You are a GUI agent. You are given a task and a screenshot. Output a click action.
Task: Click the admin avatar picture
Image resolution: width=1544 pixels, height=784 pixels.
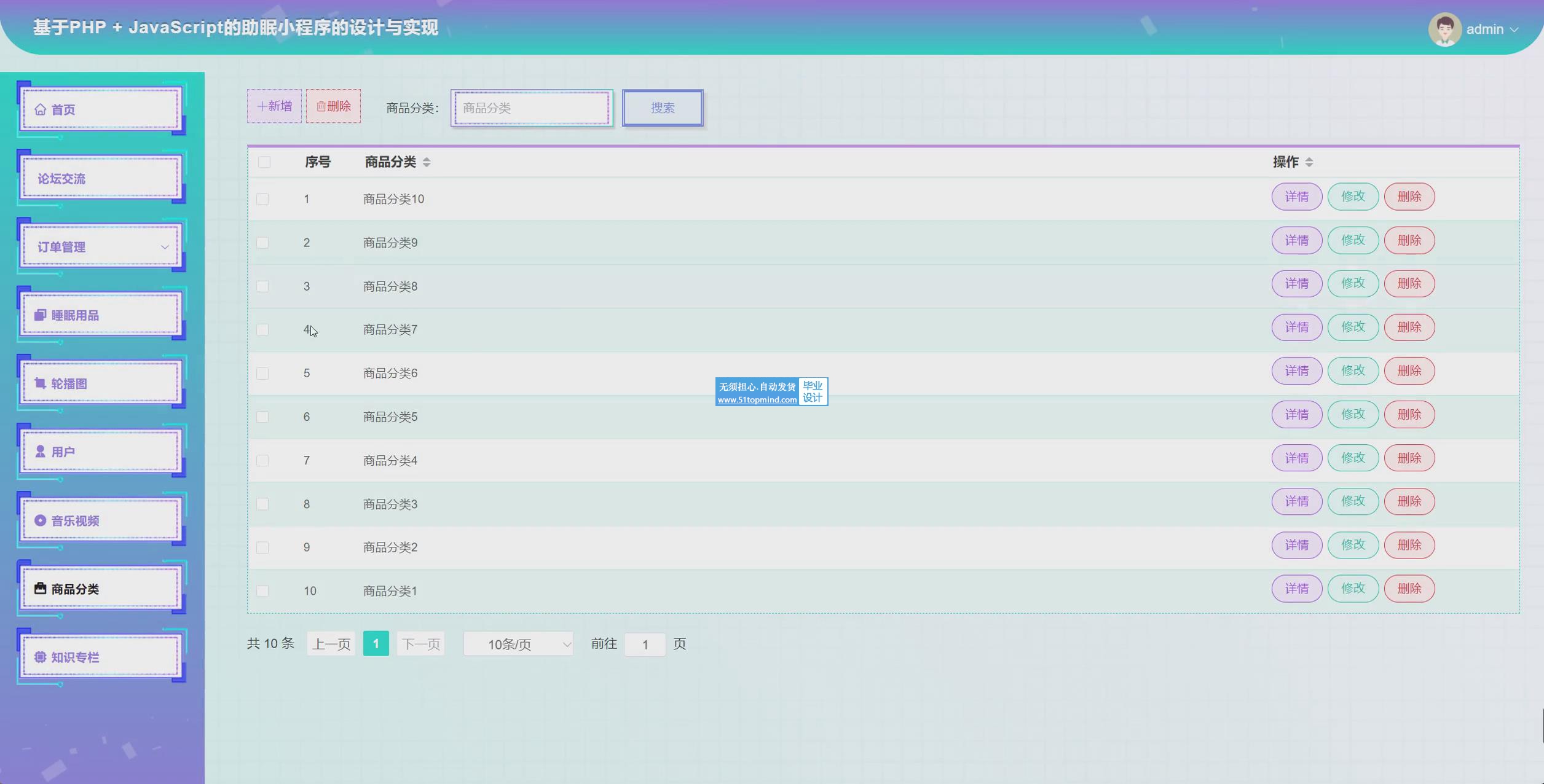point(1444,29)
